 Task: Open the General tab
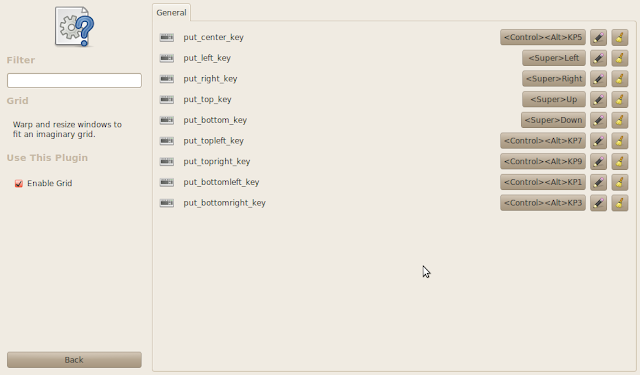[171, 13]
